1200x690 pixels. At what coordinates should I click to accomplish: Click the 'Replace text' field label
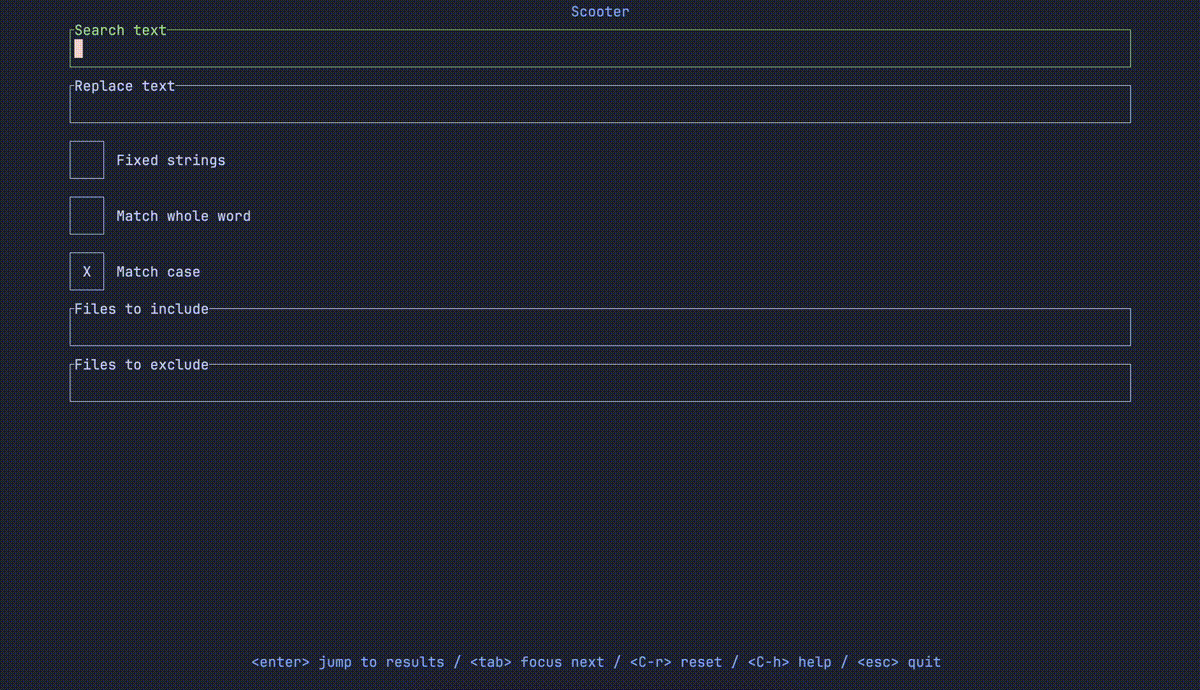pos(125,86)
